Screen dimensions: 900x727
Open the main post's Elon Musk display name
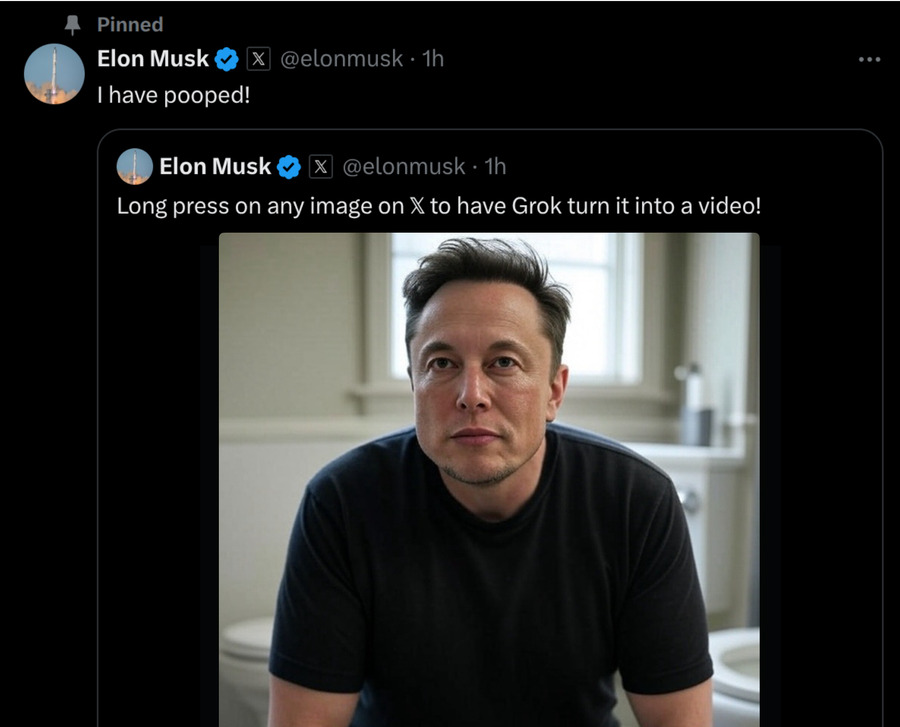click(x=153, y=59)
